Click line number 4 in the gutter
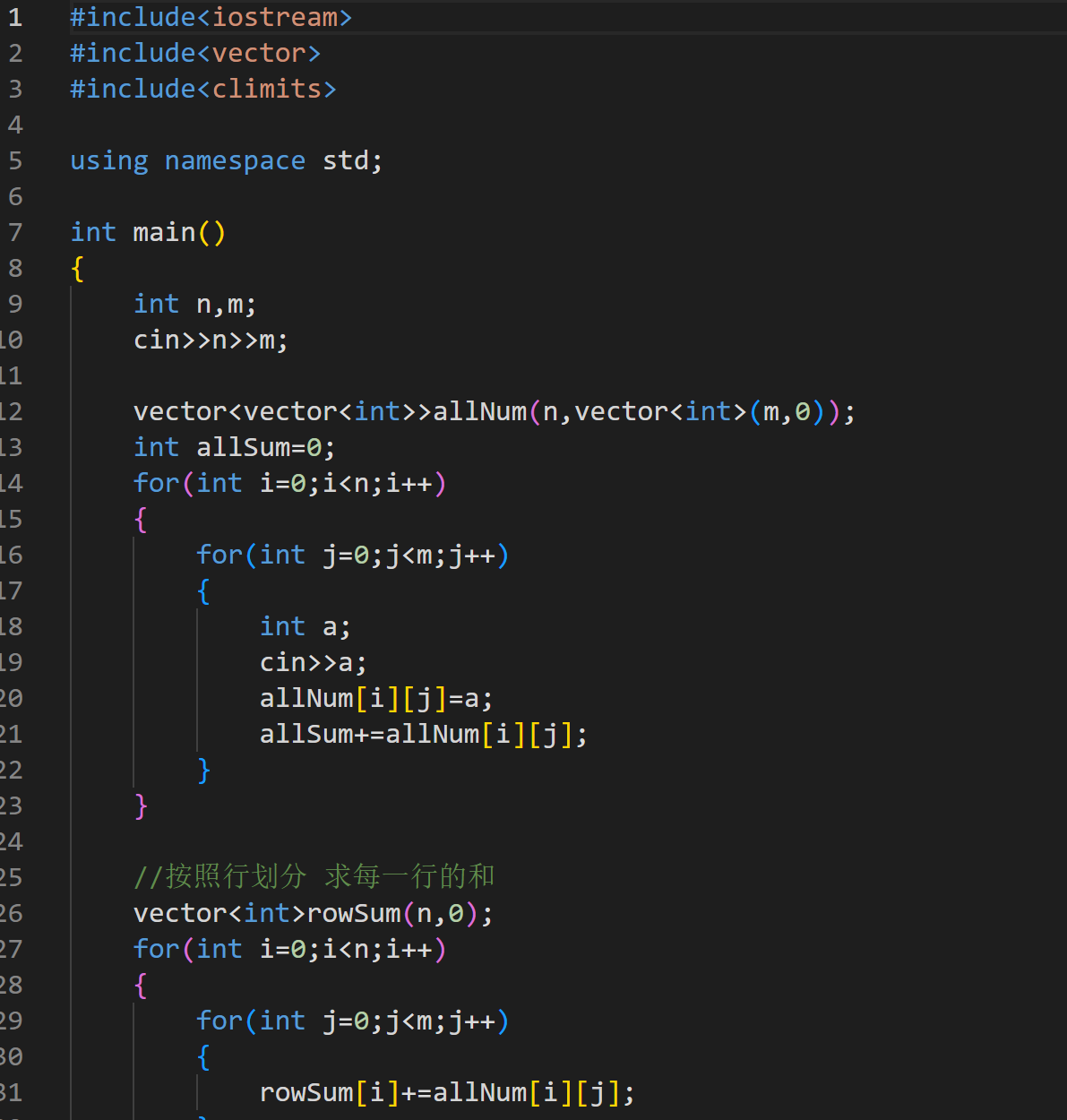This screenshot has height=1120, width=1067. pos(15,125)
